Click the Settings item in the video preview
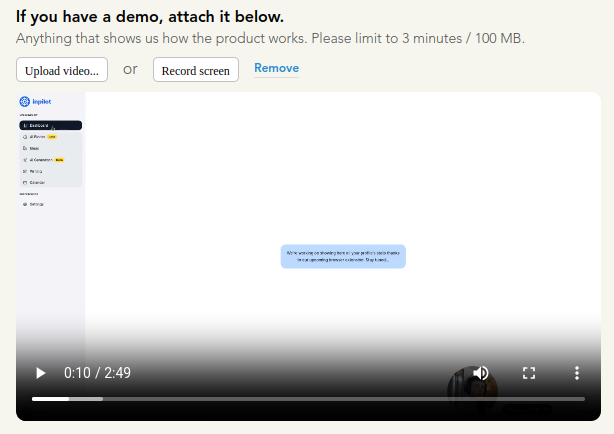The width and height of the screenshot is (614, 434). pos(33,204)
